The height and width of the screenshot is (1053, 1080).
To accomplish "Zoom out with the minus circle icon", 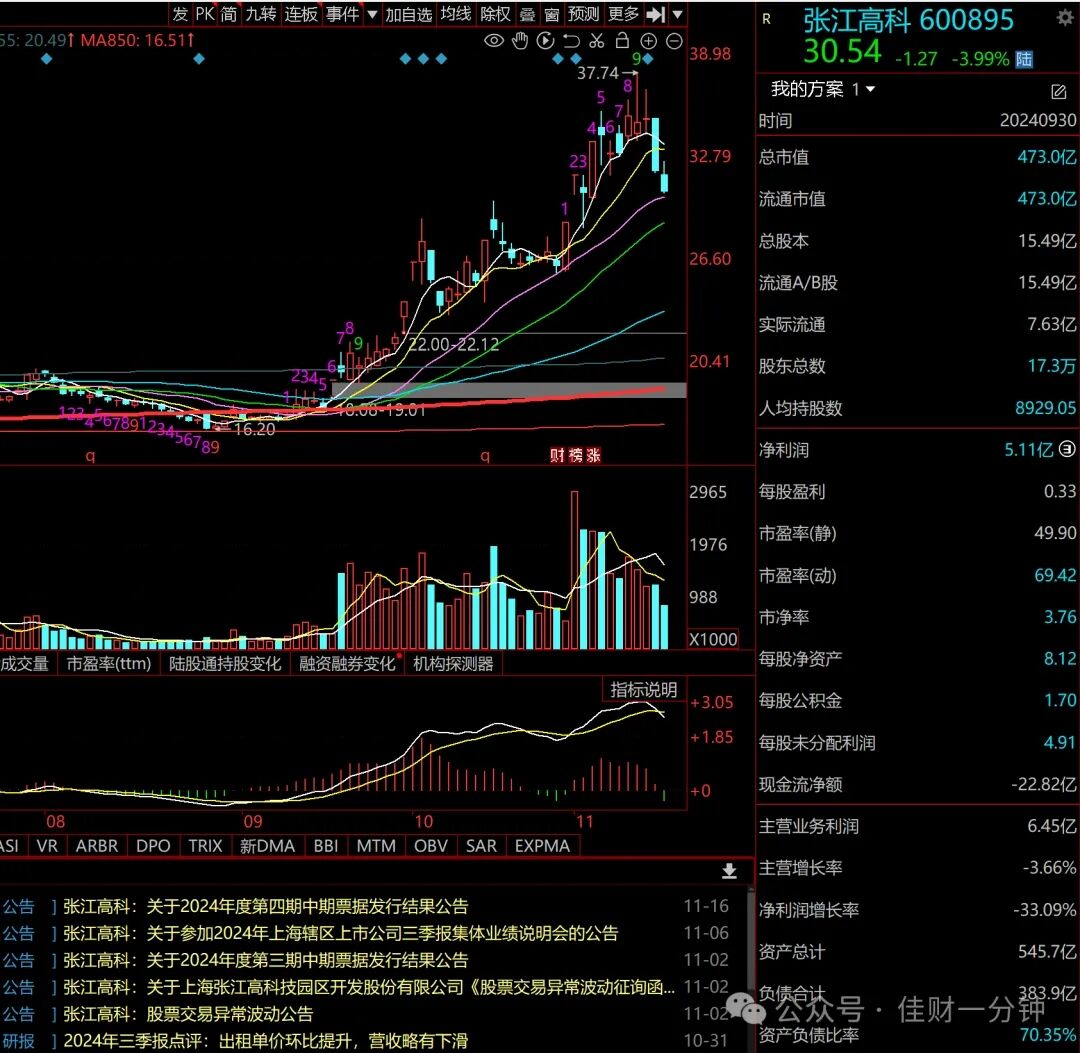I will pyautogui.click(x=674, y=41).
